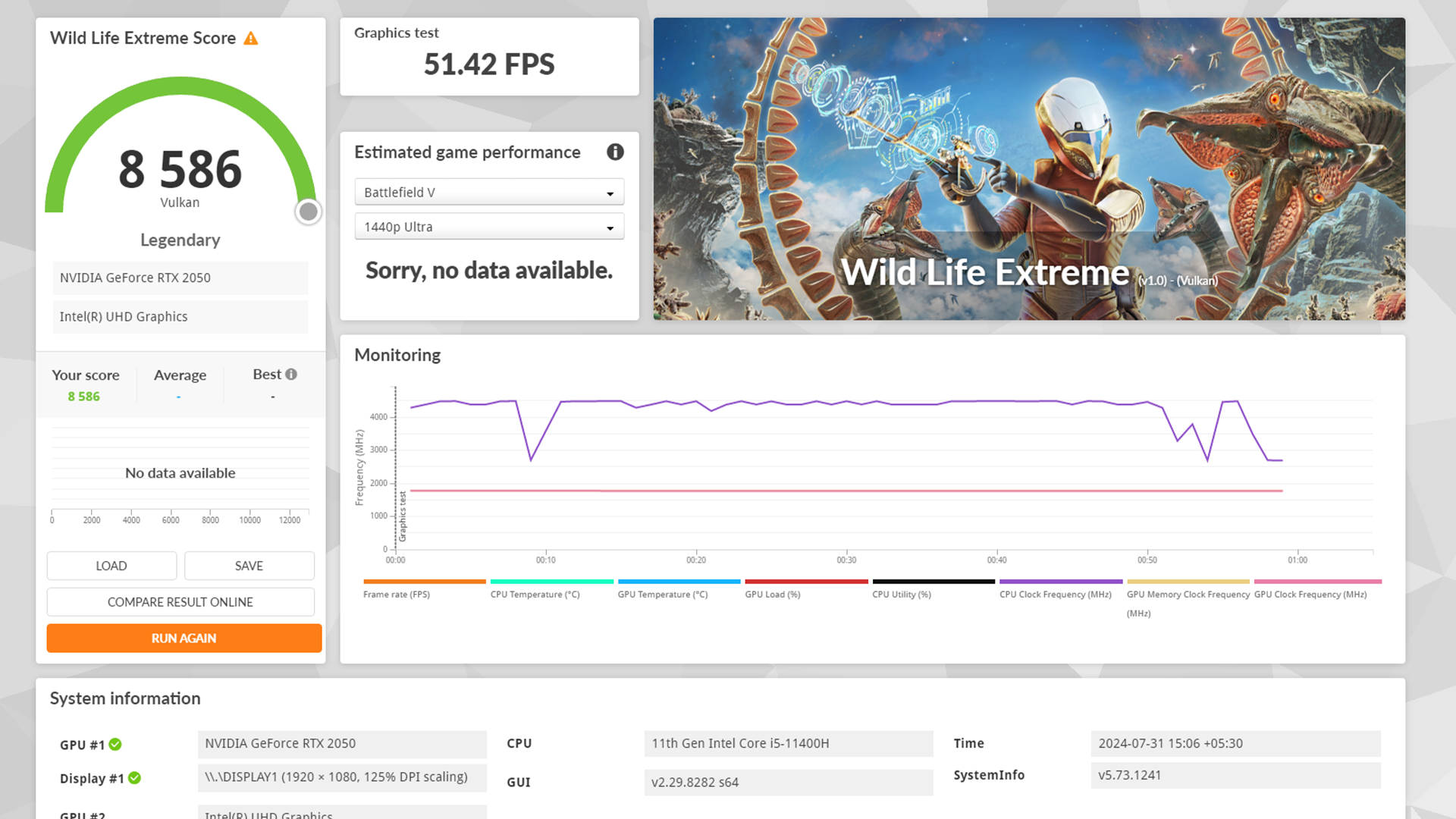1456x819 pixels.
Task: Click the Wild Life Extreme banner image
Action: pos(1029,169)
